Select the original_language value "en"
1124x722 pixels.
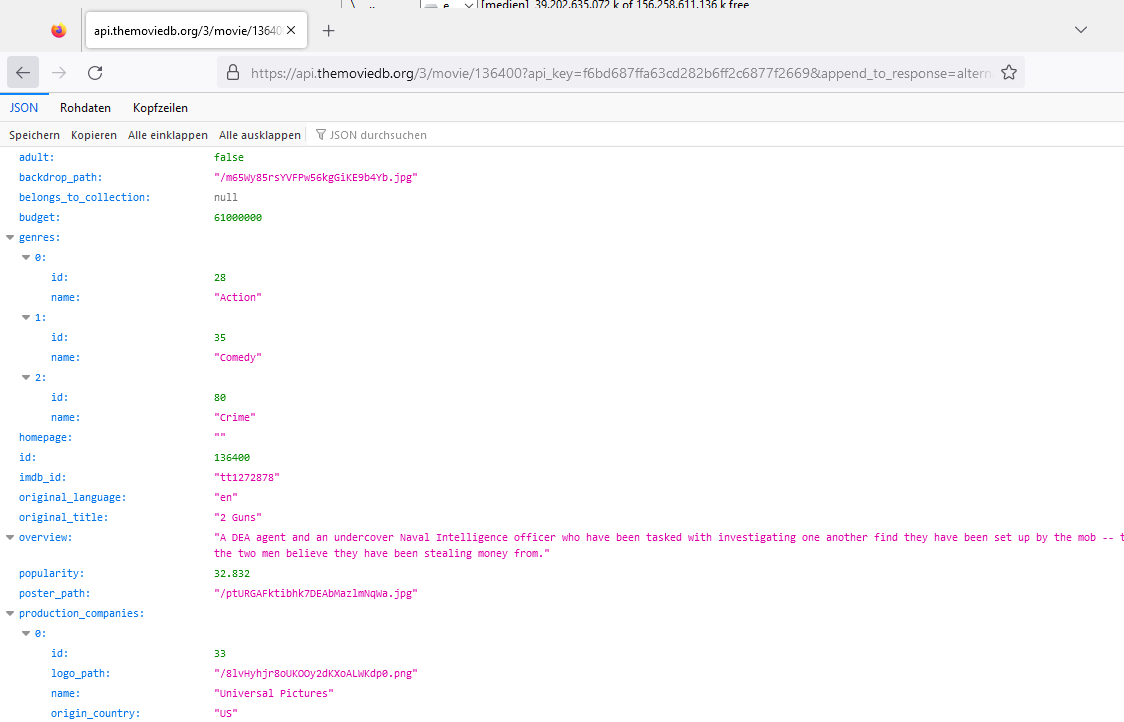coord(226,498)
